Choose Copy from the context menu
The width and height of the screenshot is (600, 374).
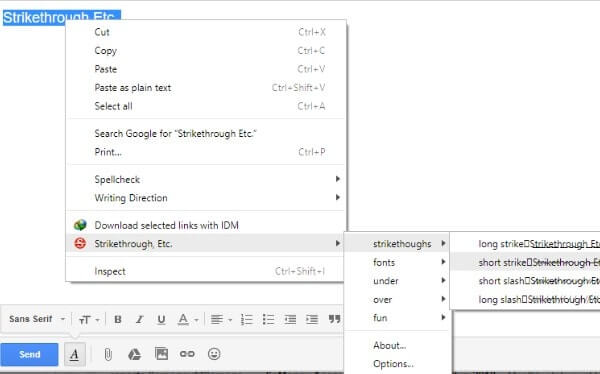coord(206,51)
